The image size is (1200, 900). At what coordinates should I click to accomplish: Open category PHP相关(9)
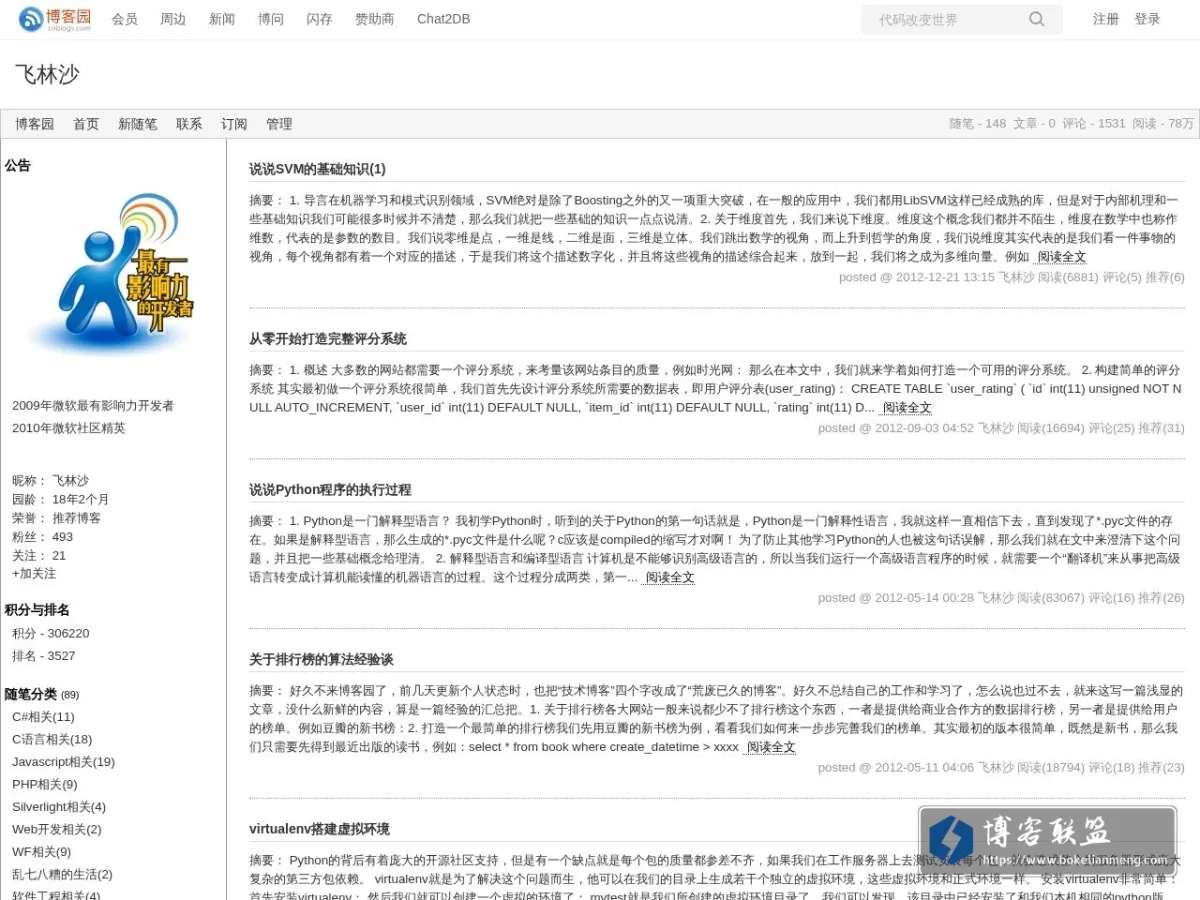click(x=44, y=784)
